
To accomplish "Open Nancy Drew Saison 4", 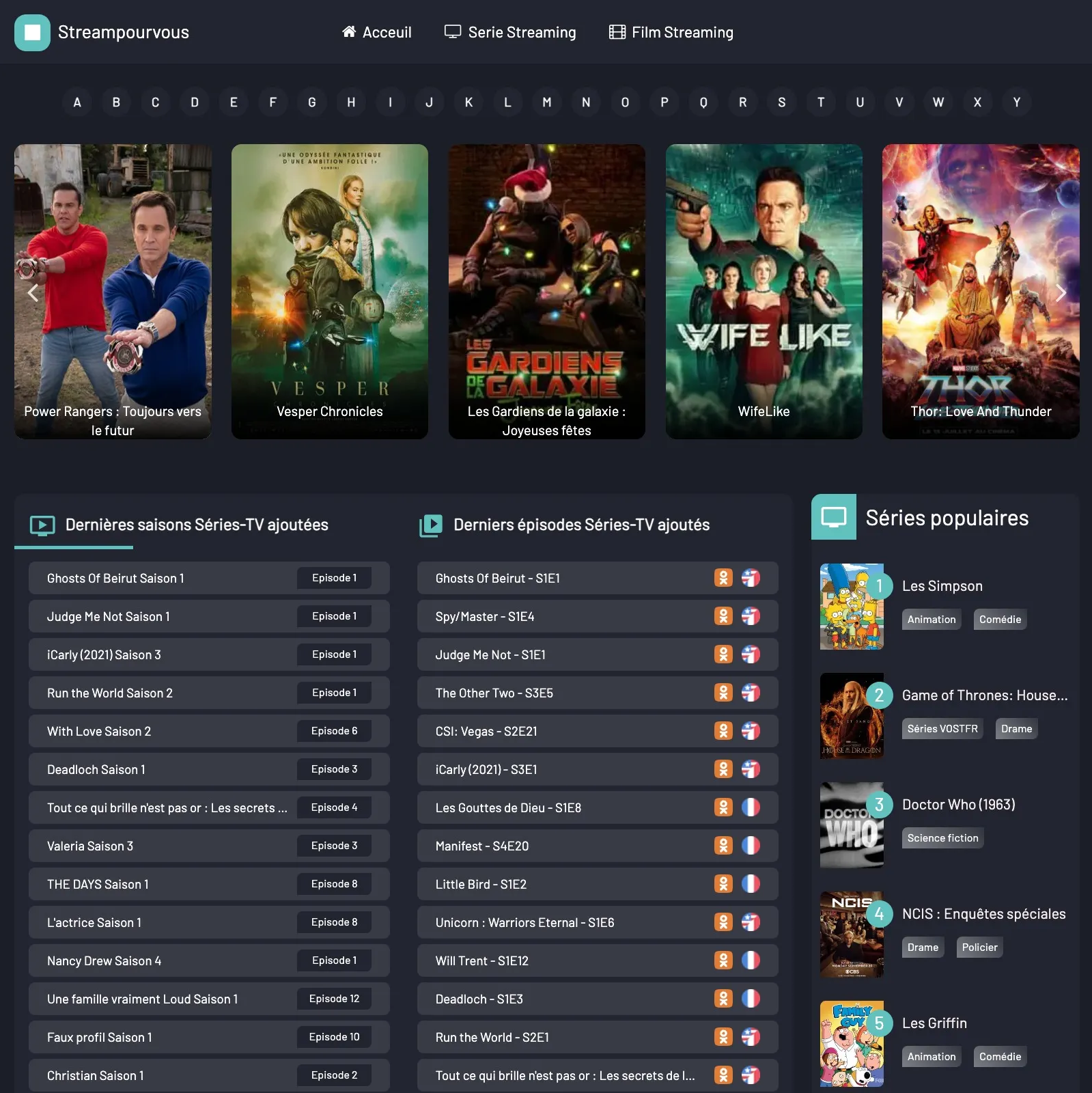I will pyautogui.click(x=209, y=960).
